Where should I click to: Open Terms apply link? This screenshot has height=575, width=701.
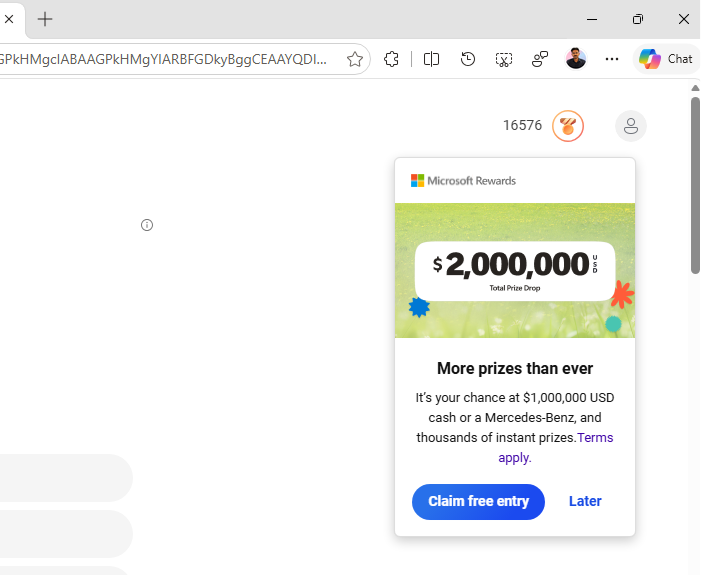pos(555,448)
